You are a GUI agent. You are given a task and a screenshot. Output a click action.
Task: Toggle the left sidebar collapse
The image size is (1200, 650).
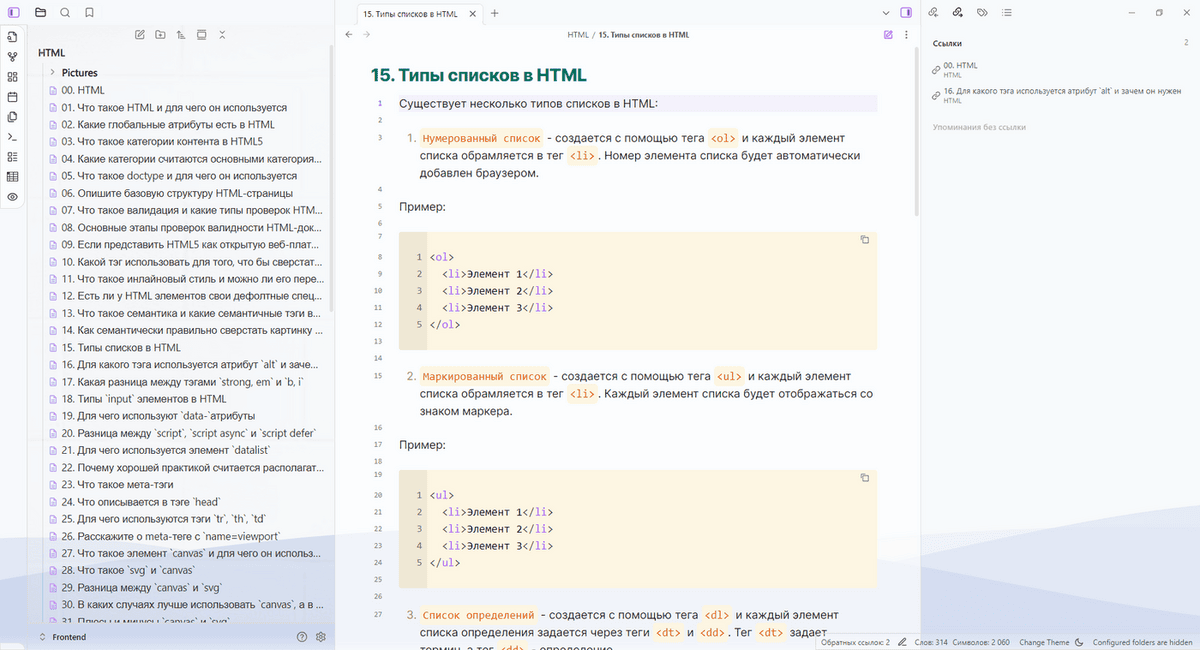[x=12, y=13]
